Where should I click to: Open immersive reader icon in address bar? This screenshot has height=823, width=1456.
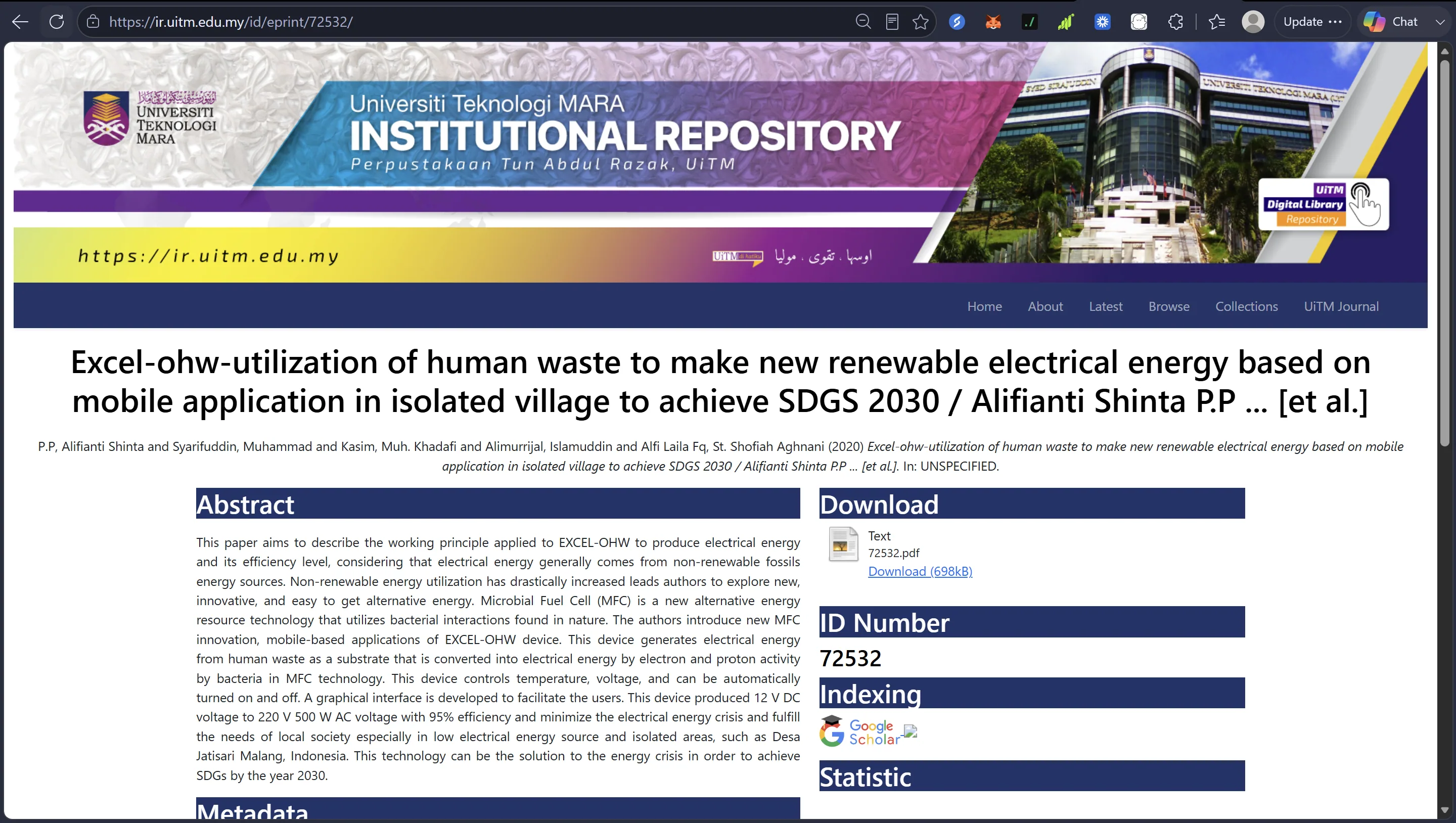pos(892,22)
